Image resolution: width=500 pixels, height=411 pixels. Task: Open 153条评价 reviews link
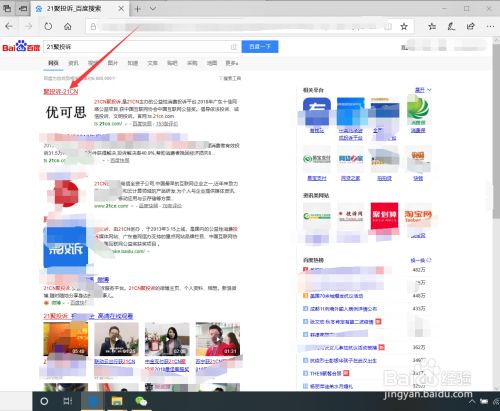pyautogui.click(x=167, y=124)
